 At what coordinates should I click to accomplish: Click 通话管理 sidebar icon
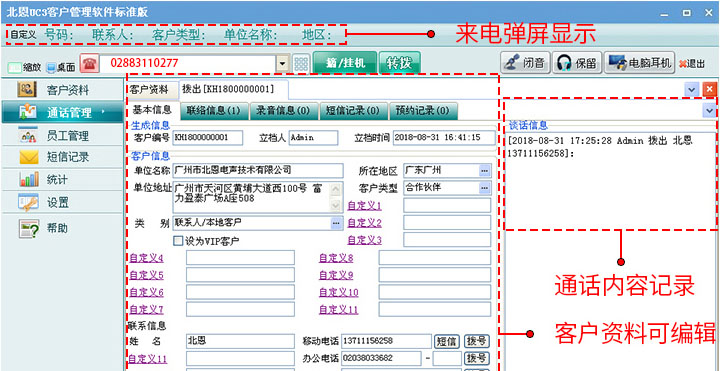[x=29, y=112]
